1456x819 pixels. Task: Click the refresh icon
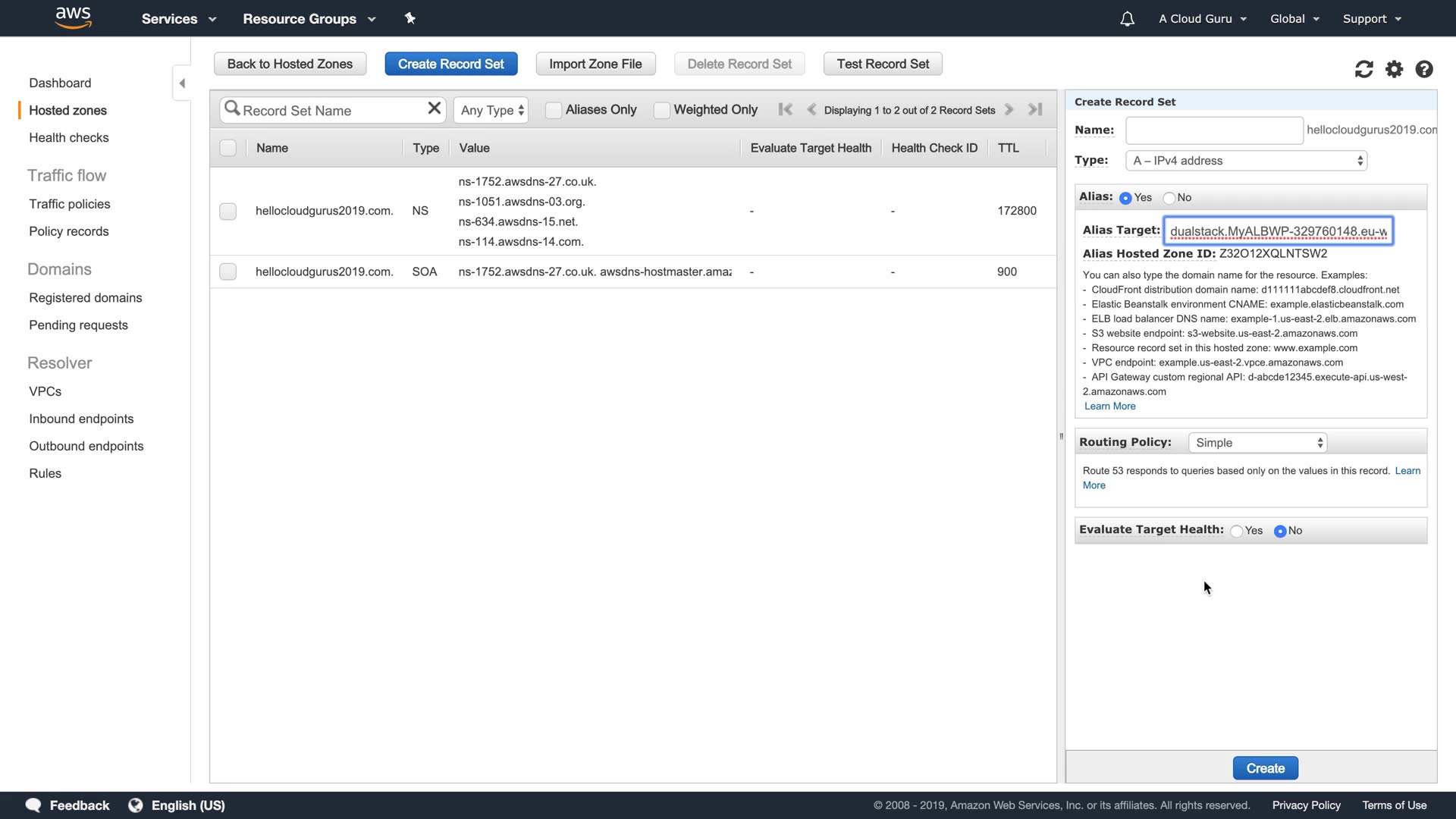pos(1363,70)
